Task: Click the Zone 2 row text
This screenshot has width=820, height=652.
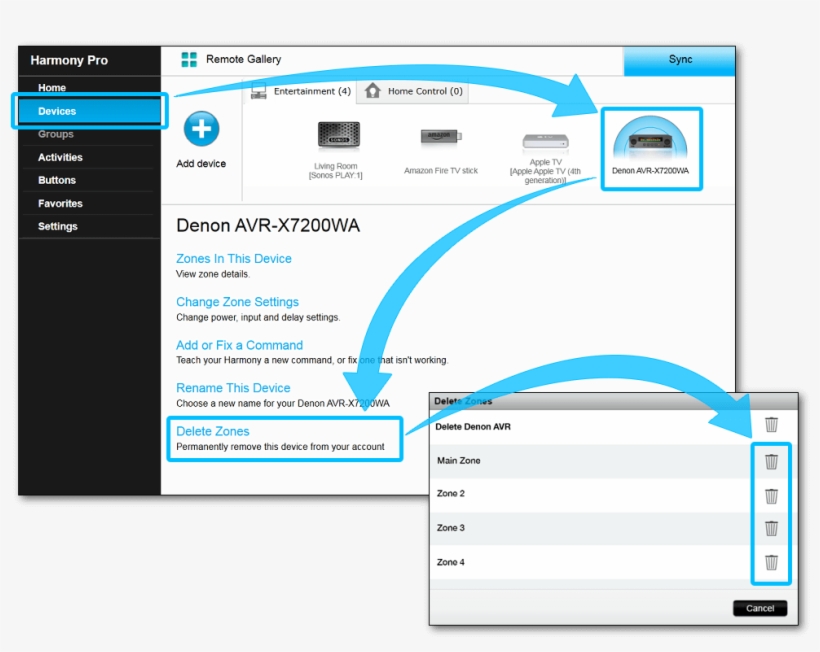Action: [451, 494]
